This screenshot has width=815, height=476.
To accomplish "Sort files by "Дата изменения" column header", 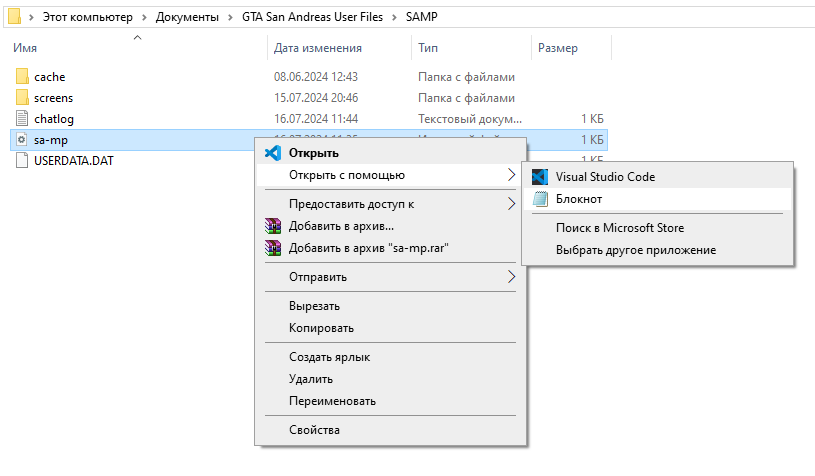I will click(318, 48).
